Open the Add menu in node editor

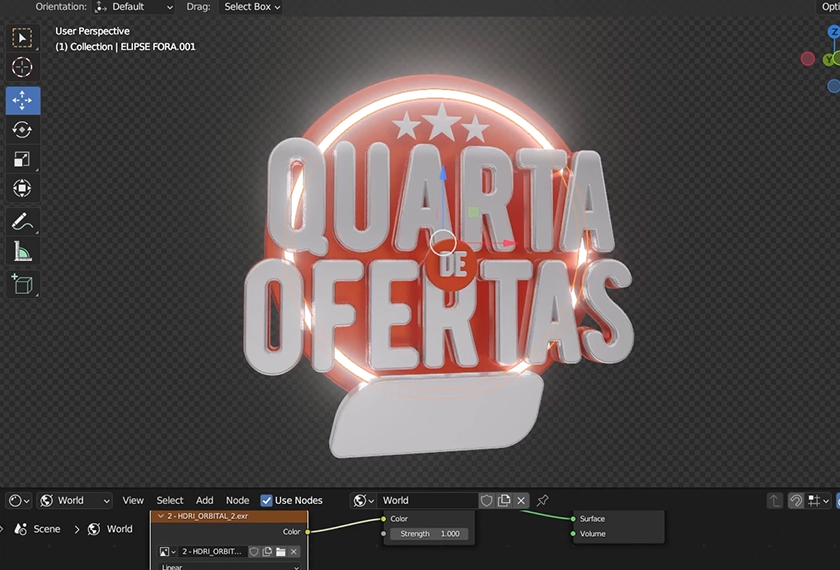pos(204,500)
